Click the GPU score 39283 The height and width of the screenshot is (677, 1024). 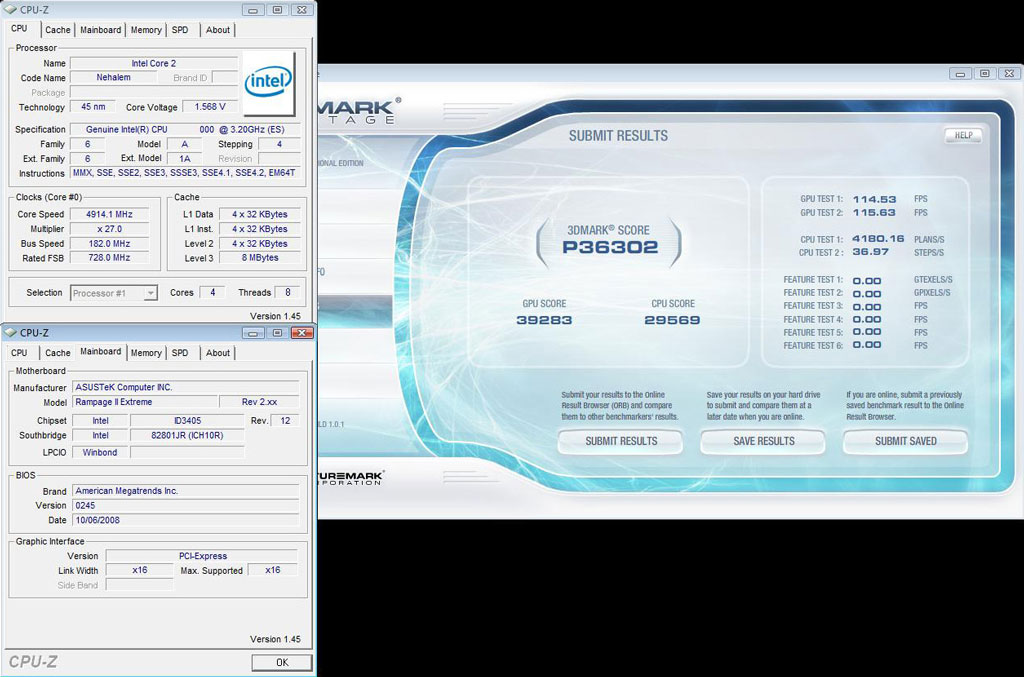pos(544,320)
